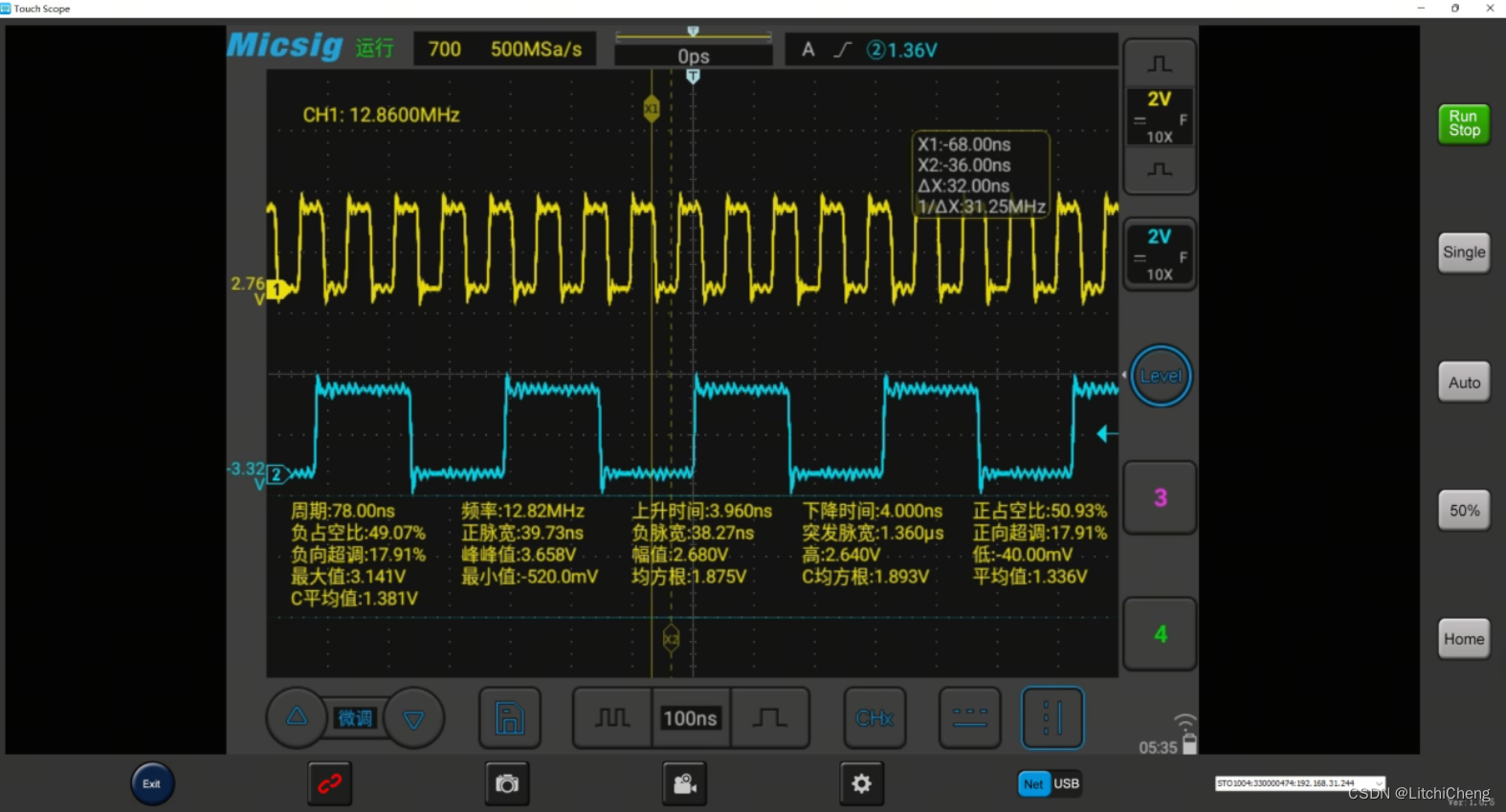Enable channel 3

1160,497
